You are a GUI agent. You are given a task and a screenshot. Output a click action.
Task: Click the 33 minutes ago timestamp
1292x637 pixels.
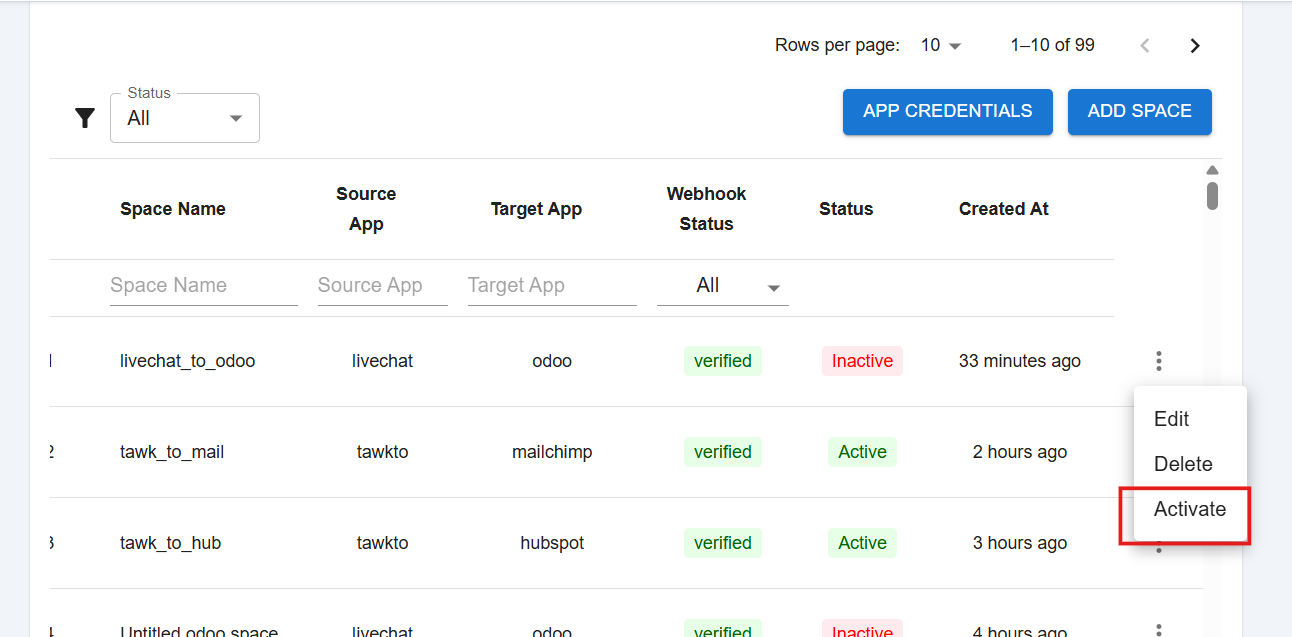(x=1020, y=361)
